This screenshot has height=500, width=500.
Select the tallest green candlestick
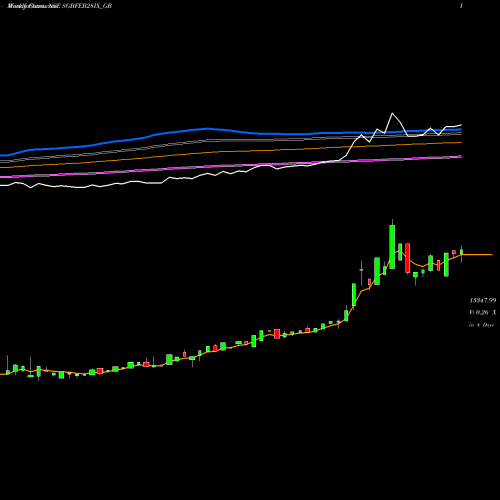392,247
